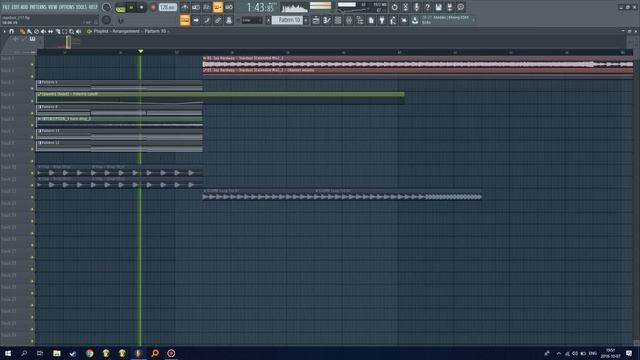
Task: Toggle mute dot on Track 4
Action: [x=32, y=101]
